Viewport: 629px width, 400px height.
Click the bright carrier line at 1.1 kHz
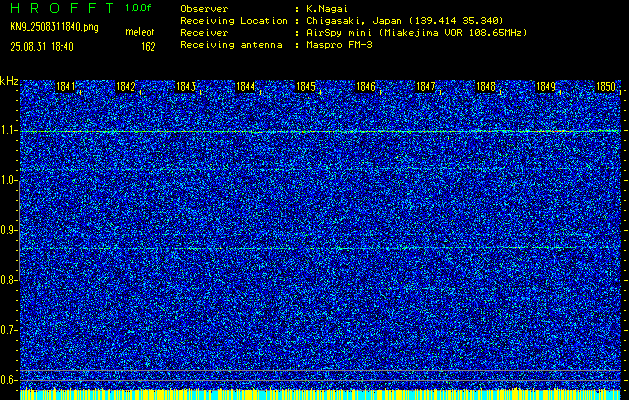pyautogui.click(x=320, y=131)
